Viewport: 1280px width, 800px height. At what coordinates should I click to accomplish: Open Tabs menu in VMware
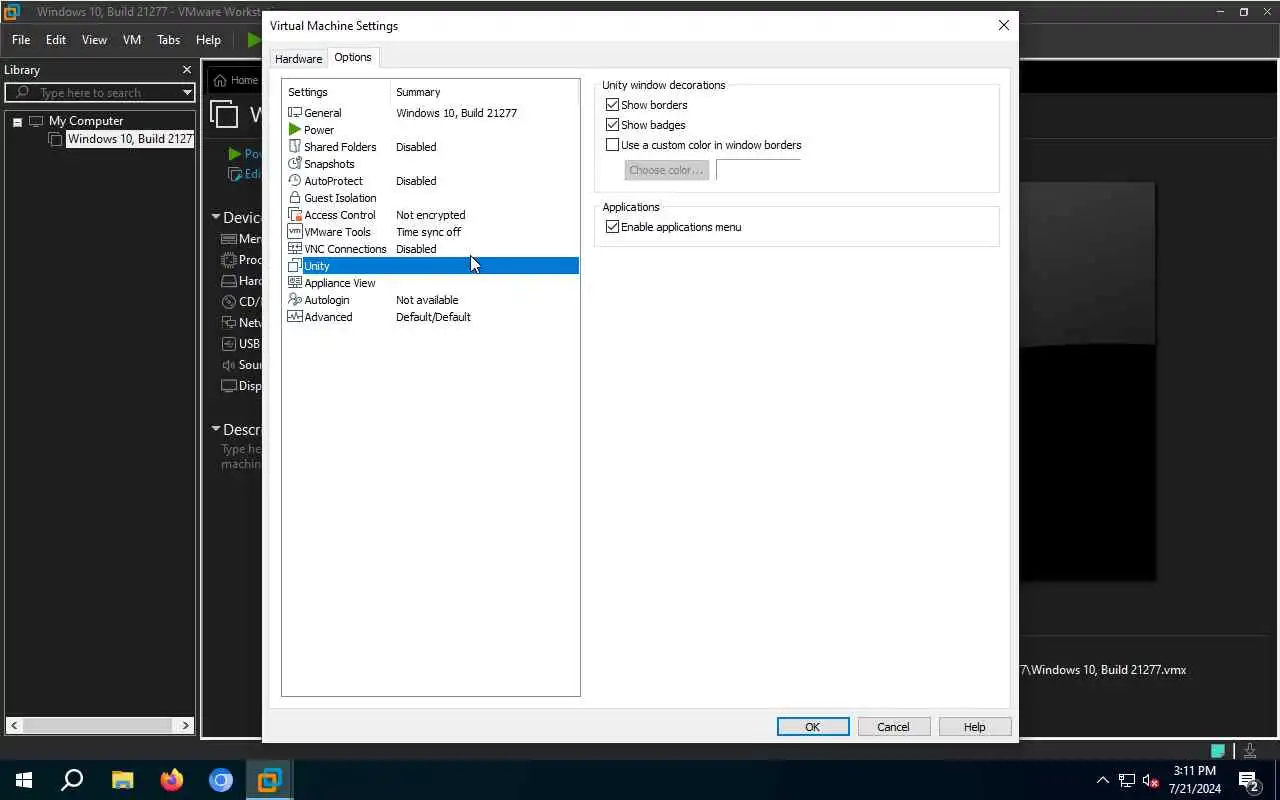pyautogui.click(x=169, y=40)
